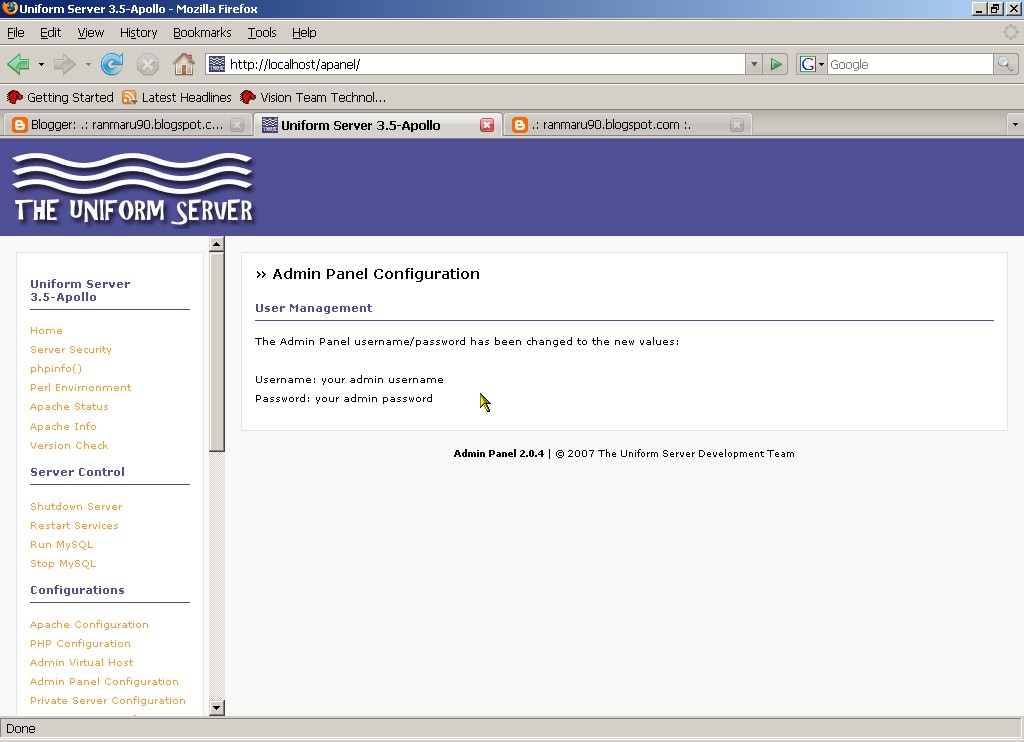Switch to the Blogger ranmaru90 tab
Image resolution: width=1024 pixels, height=742 pixels.
click(125, 125)
